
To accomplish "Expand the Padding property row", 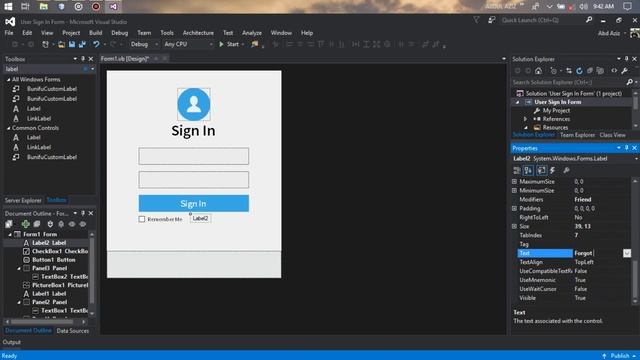I will click(x=514, y=208).
